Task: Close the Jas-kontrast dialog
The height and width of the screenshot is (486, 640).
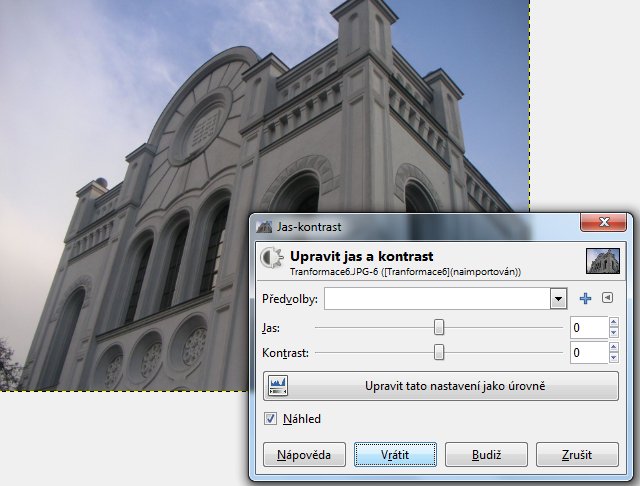Action: point(603,222)
